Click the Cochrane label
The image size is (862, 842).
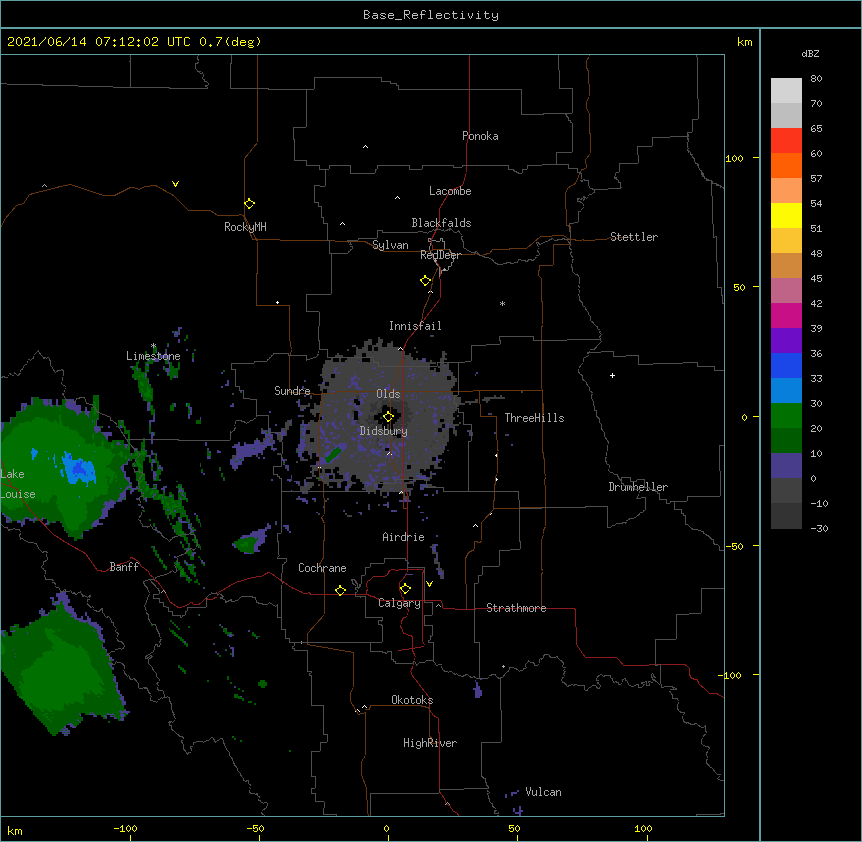[x=322, y=568]
